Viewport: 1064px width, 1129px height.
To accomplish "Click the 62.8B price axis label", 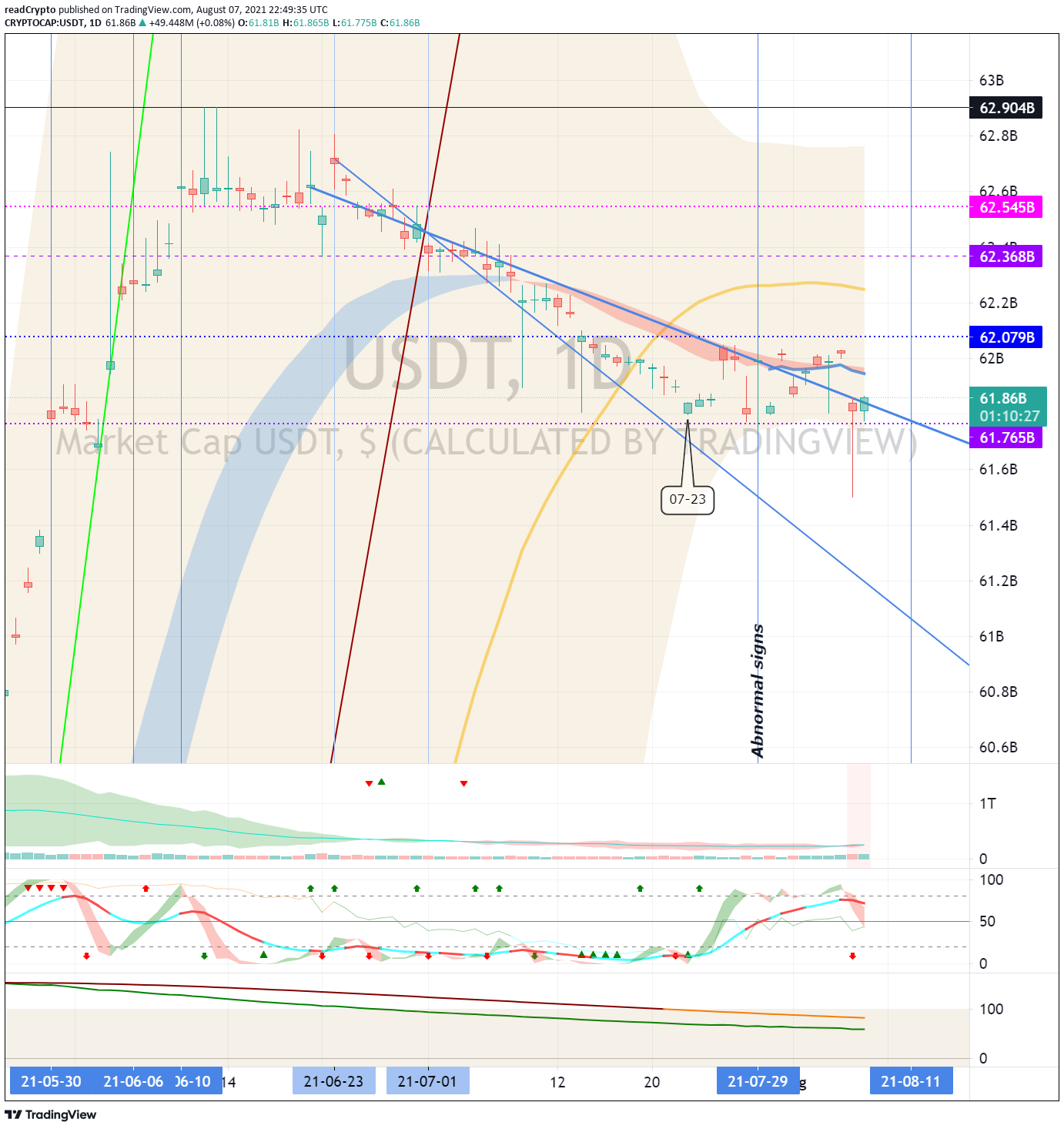I will point(998,136).
